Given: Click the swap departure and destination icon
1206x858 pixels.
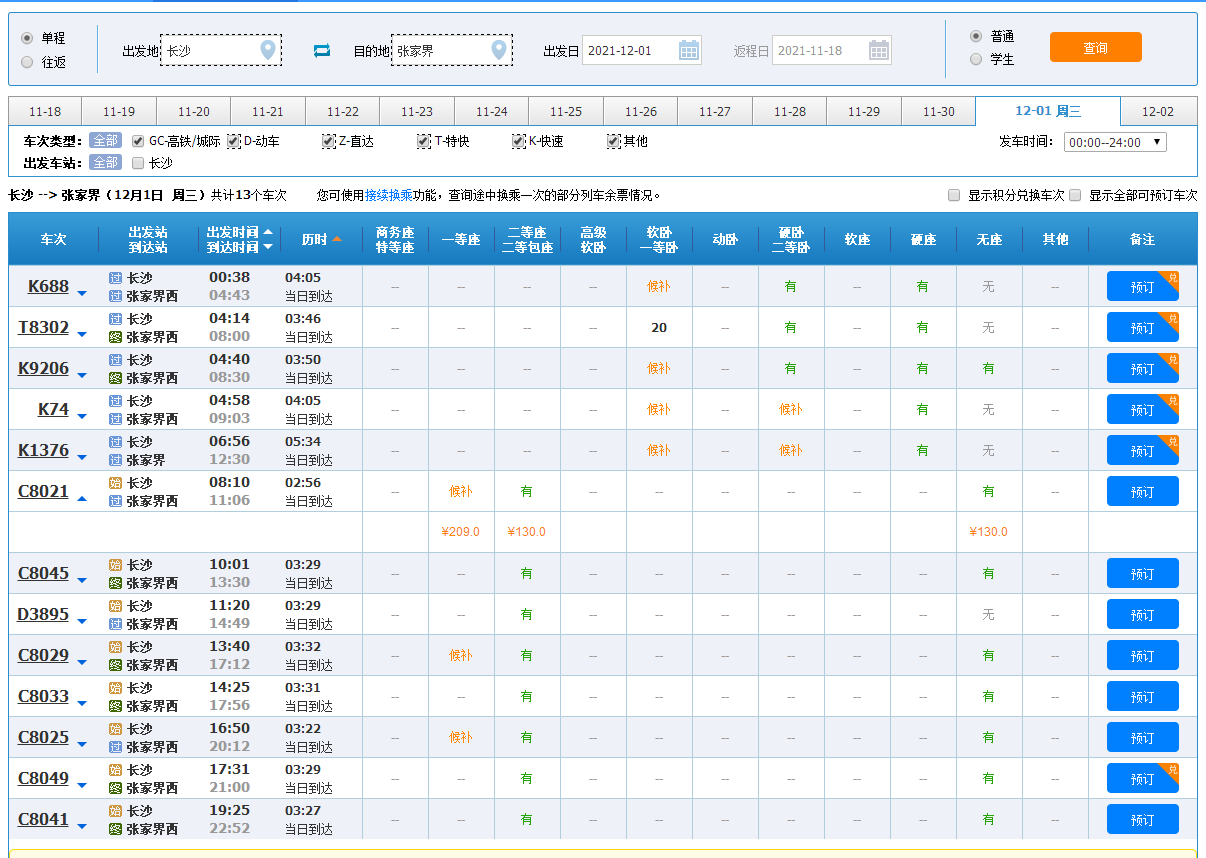Looking at the screenshot, I should click(x=321, y=50).
